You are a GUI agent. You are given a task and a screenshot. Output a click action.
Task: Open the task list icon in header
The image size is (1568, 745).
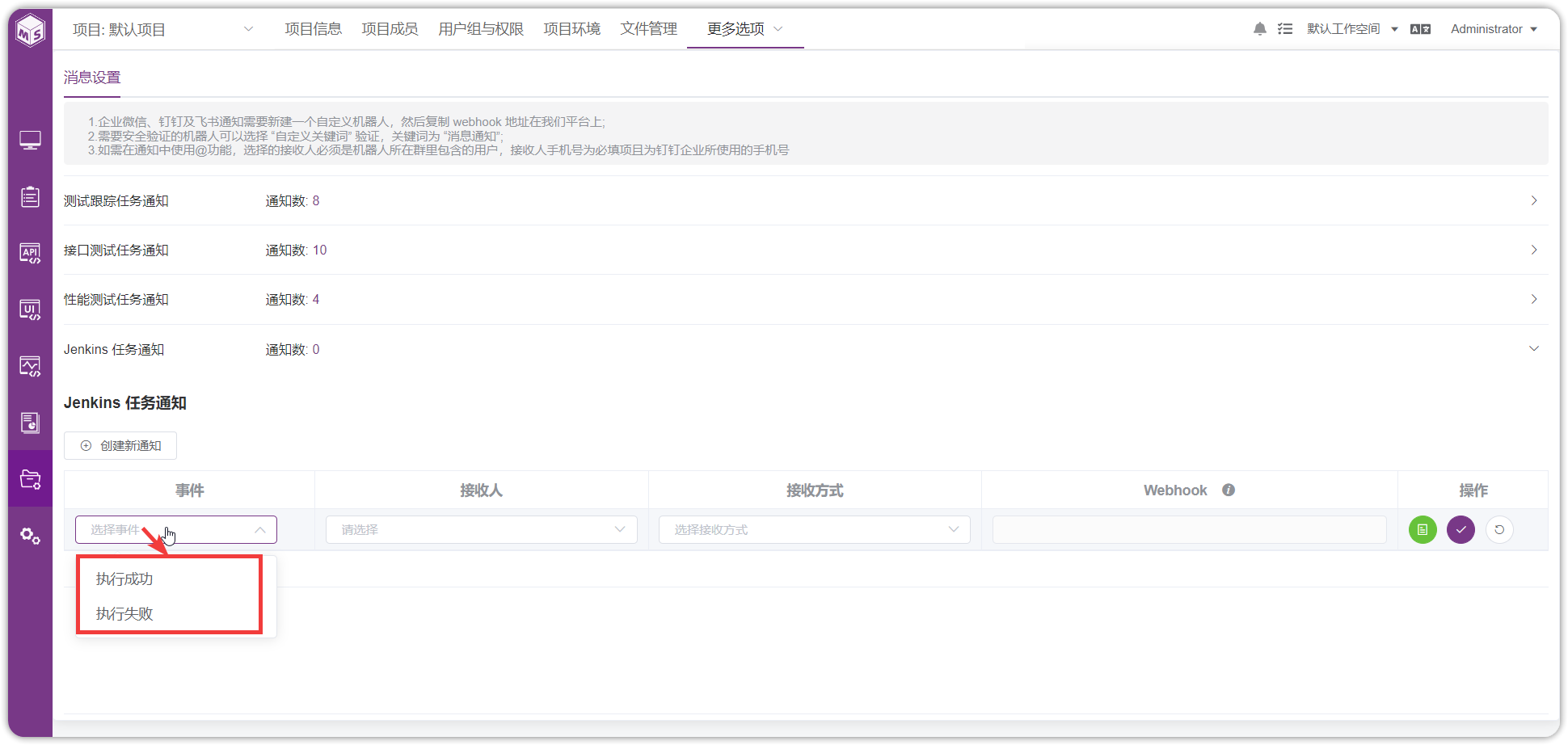pyautogui.click(x=1284, y=29)
